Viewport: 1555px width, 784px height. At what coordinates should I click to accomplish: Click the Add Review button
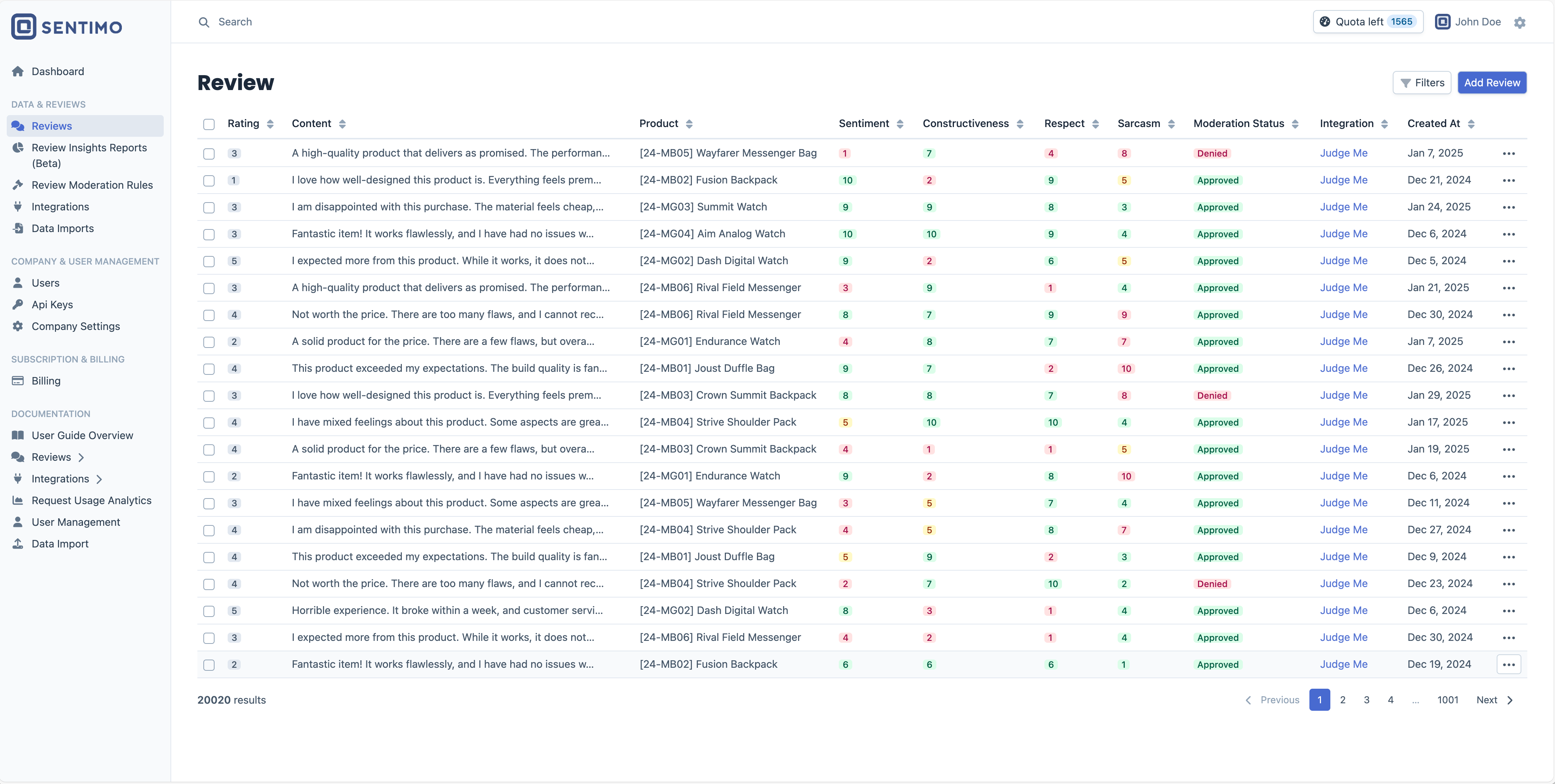pos(1492,83)
